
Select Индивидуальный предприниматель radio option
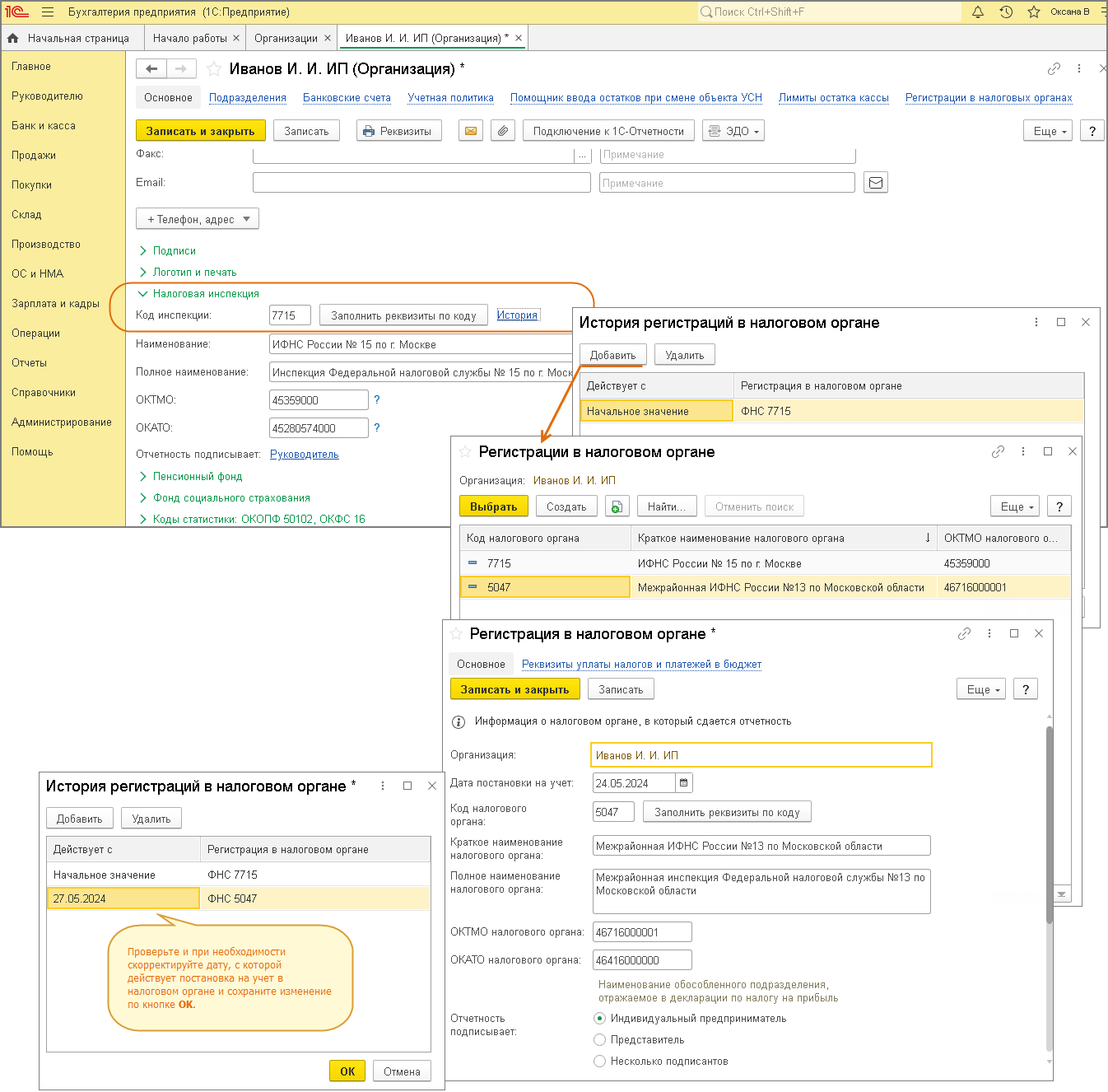[x=600, y=1019]
